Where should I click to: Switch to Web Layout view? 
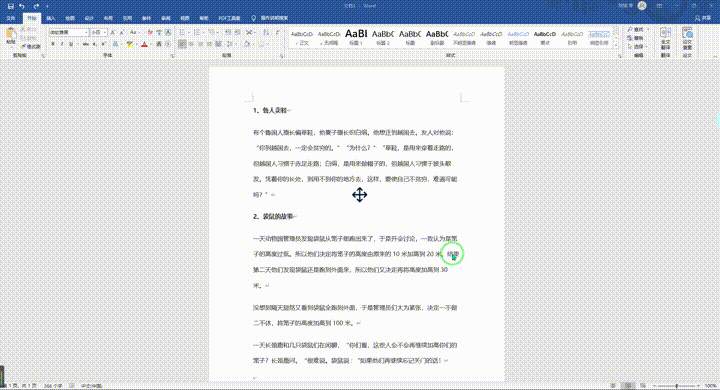[x=643, y=386]
